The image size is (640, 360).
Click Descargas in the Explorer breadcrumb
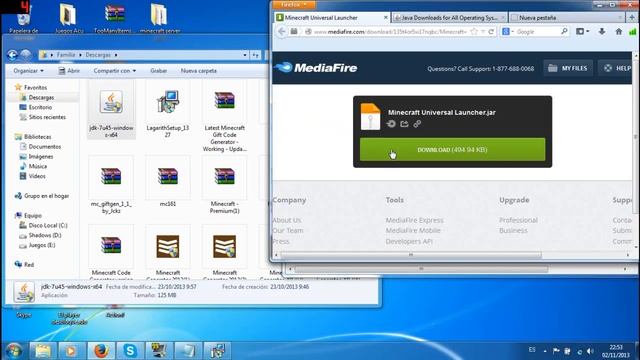tap(98, 55)
